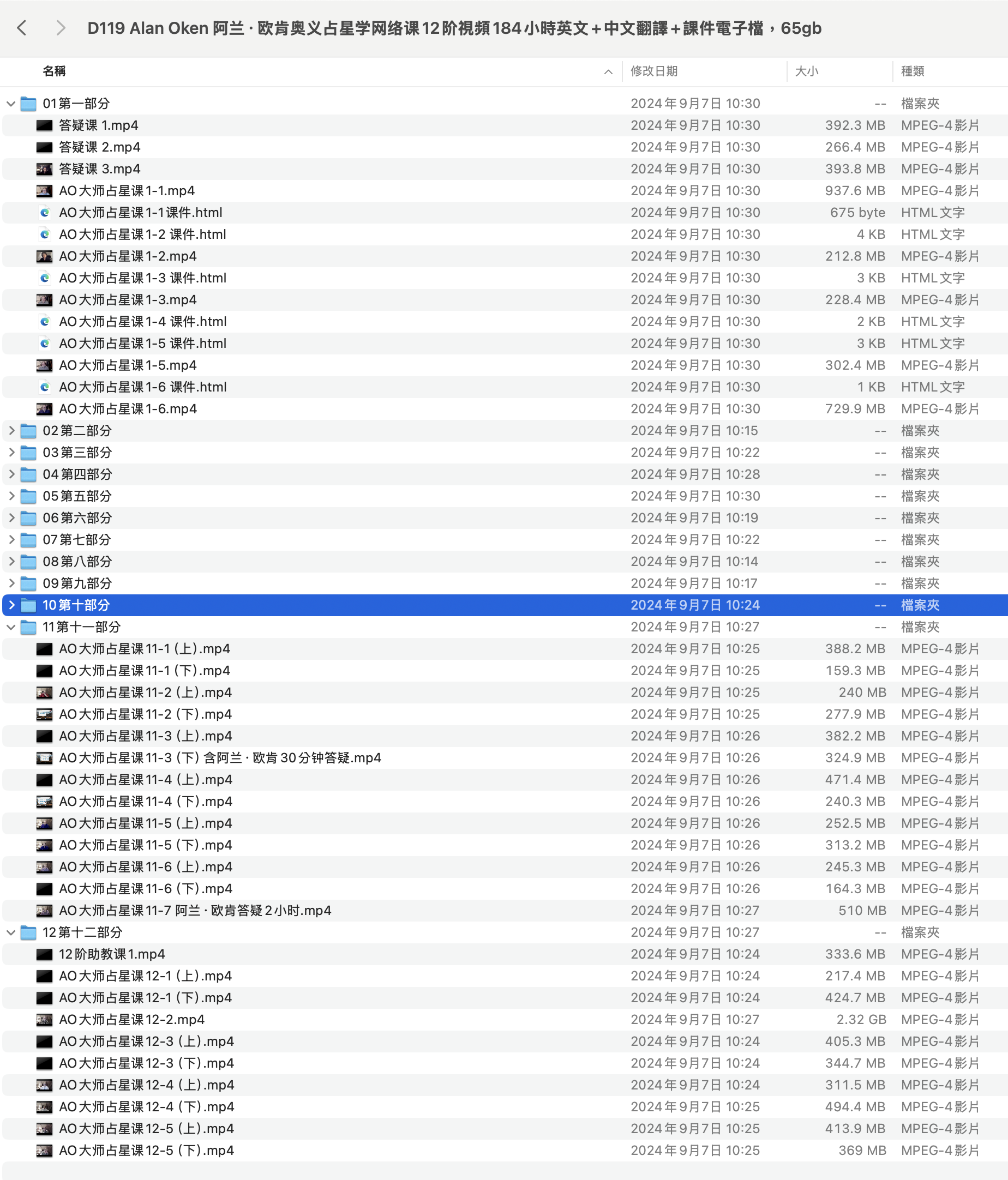1008x1180 pixels.
Task: Click the 07第七部分 folder name
Action: point(77,539)
